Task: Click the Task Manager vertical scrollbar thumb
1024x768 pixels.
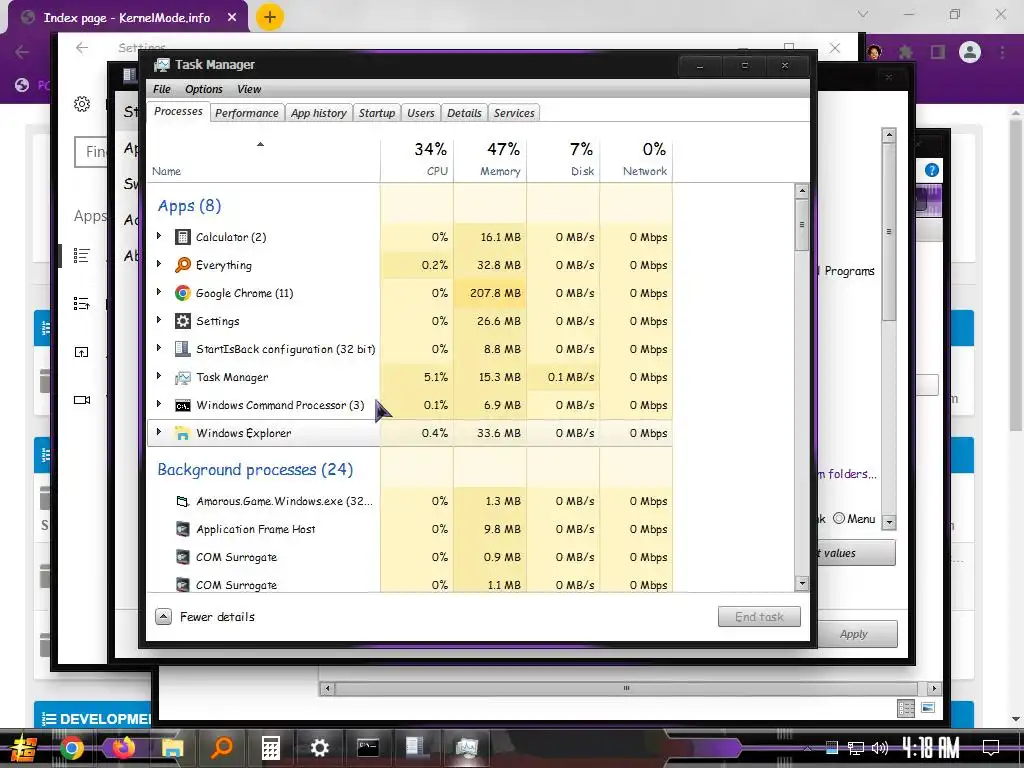Action: [802, 225]
